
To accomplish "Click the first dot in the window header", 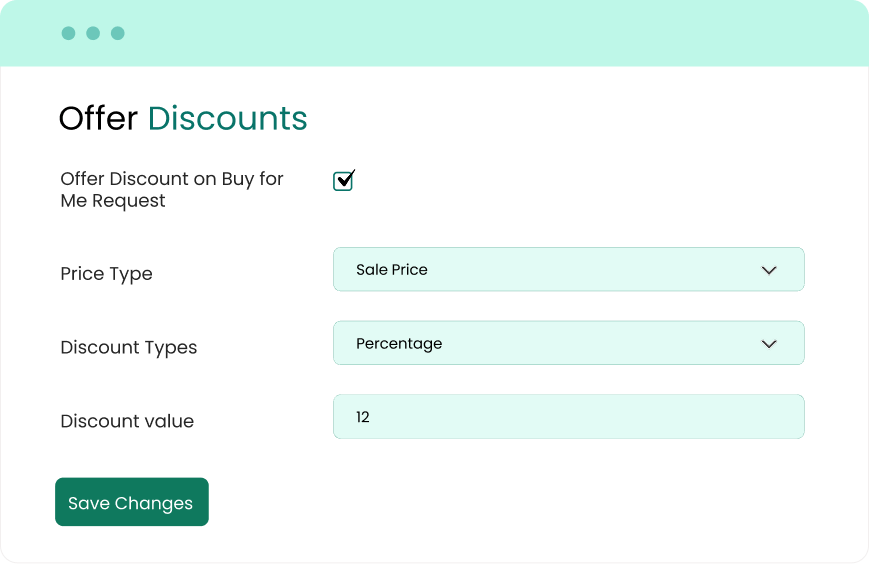I will point(68,33).
